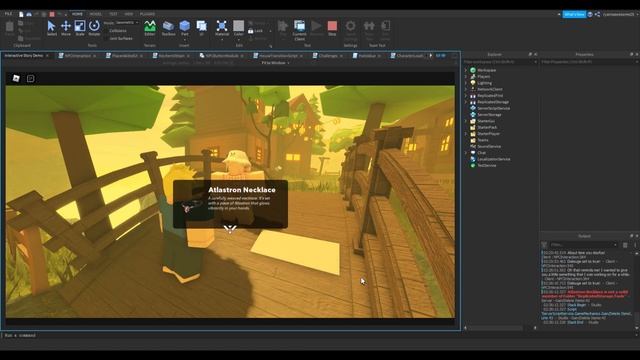Insert a new Part
Image resolution: width=640 pixels, height=360 pixels.
pyautogui.click(x=184, y=27)
